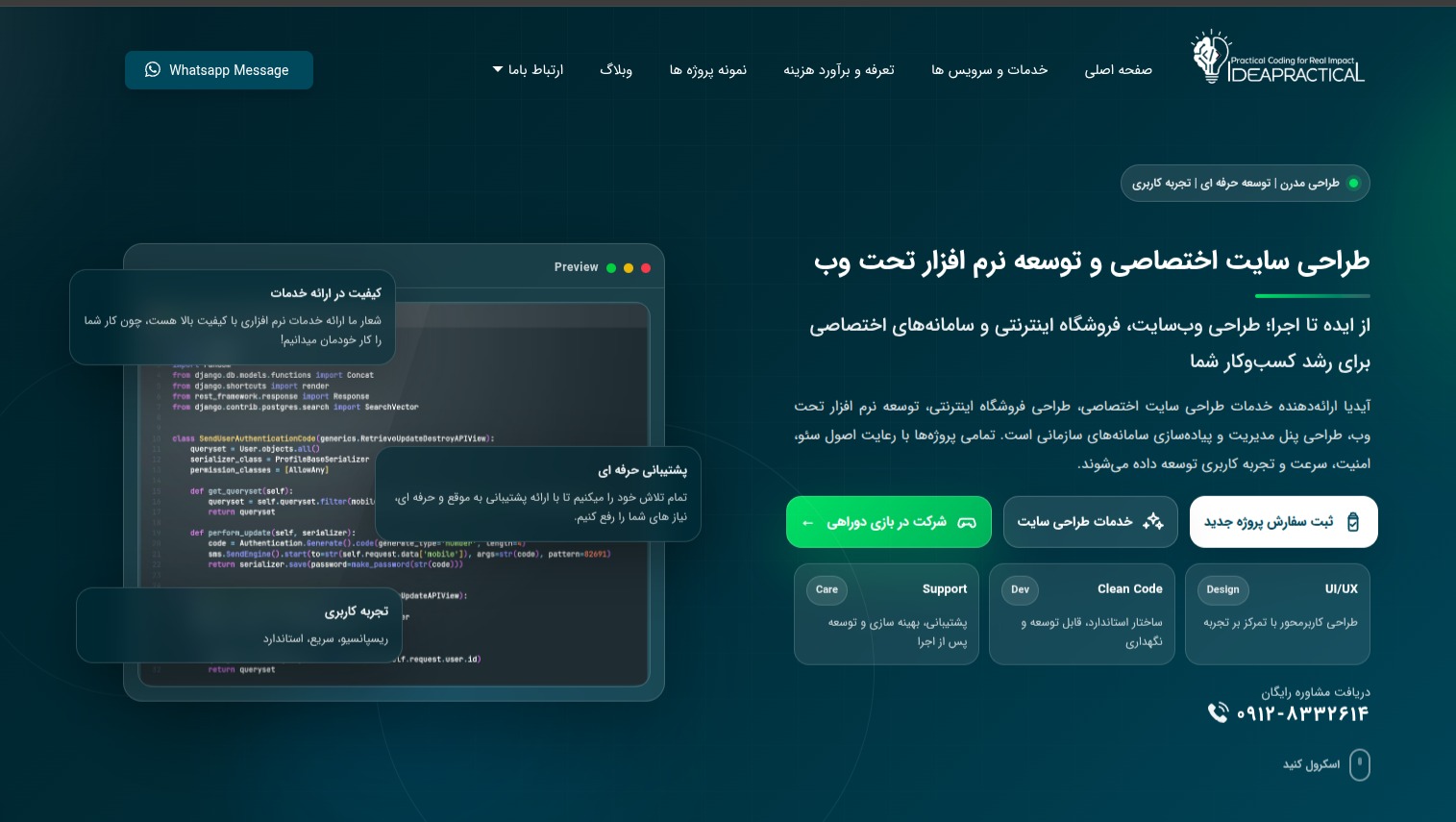Viewport: 1456px width, 822px height.
Task: Click the Design tag in the UI/UX card
Action: coord(1222,590)
